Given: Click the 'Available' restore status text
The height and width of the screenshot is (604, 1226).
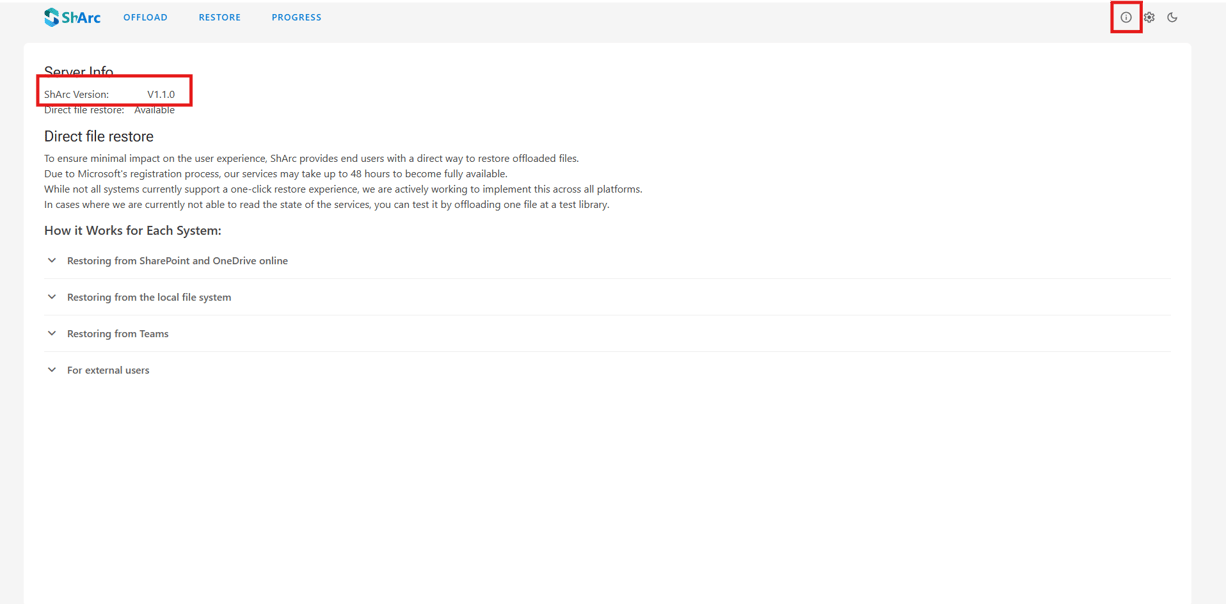Looking at the screenshot, I should point(154,110).
